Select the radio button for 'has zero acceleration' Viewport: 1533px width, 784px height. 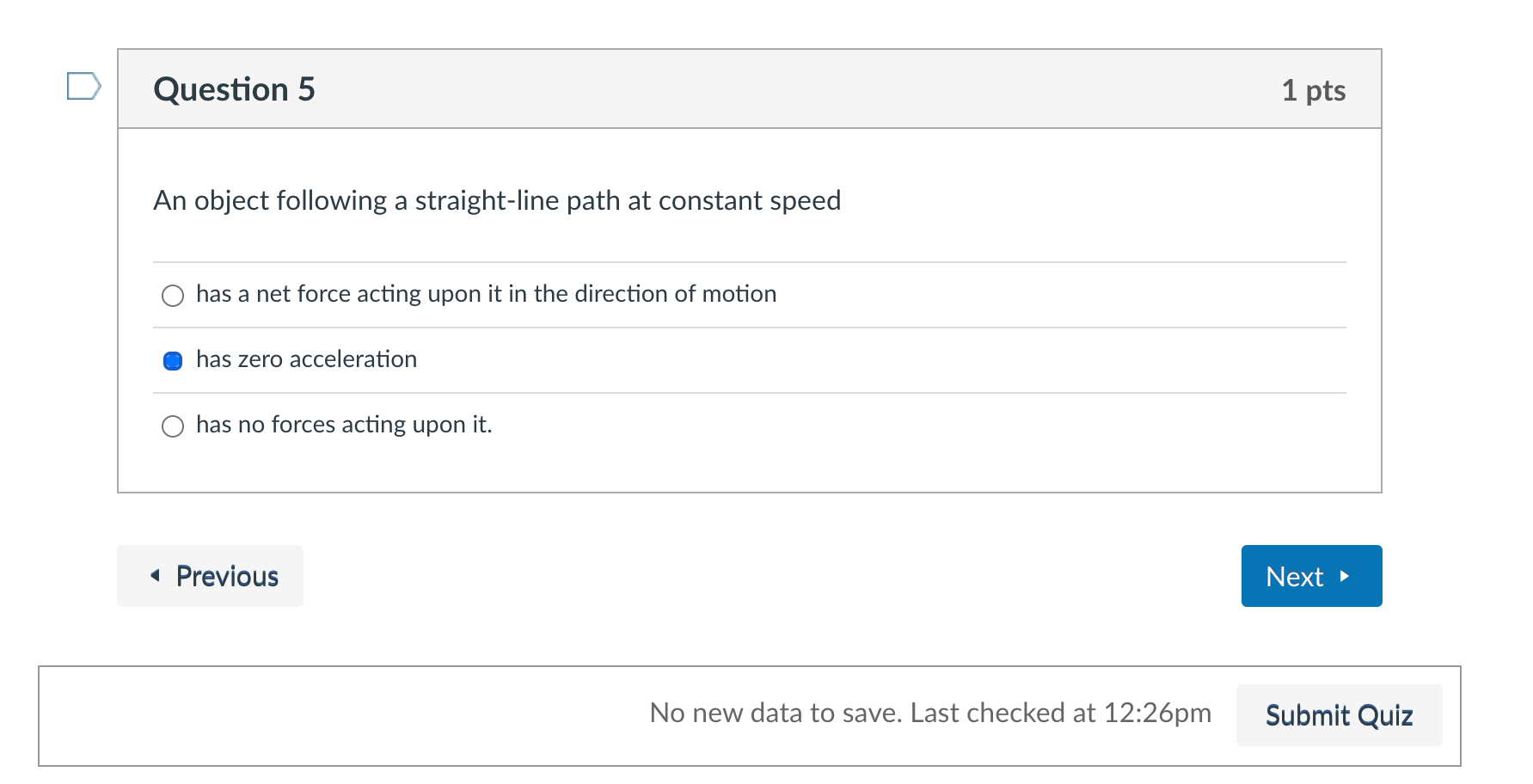click(173, 360)
